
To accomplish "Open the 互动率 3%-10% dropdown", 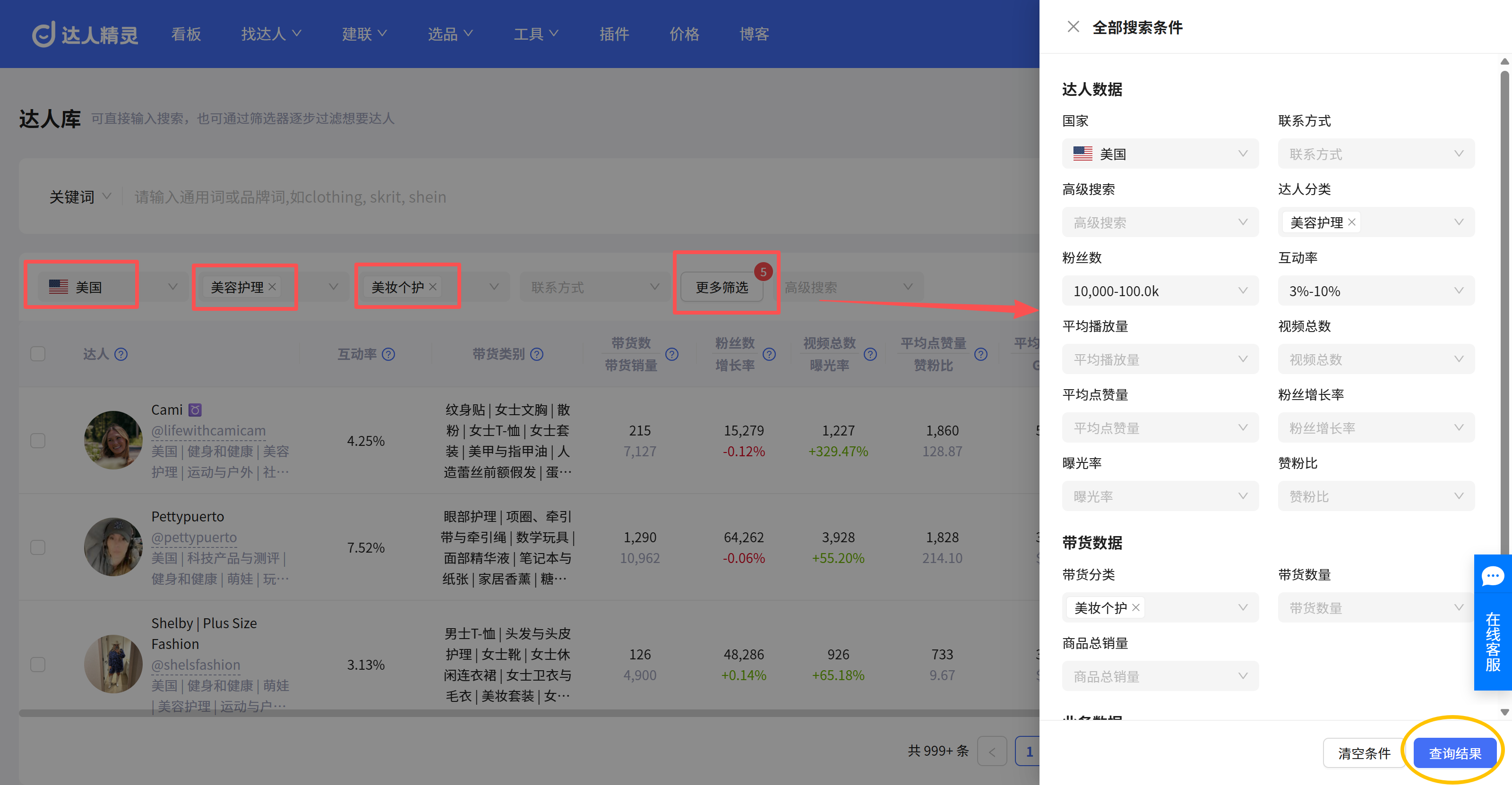I will click(1376, 291).
